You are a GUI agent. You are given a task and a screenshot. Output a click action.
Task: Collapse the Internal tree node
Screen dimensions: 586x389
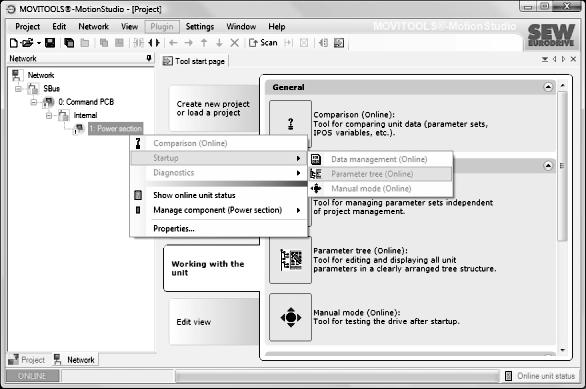coord(49,115)
